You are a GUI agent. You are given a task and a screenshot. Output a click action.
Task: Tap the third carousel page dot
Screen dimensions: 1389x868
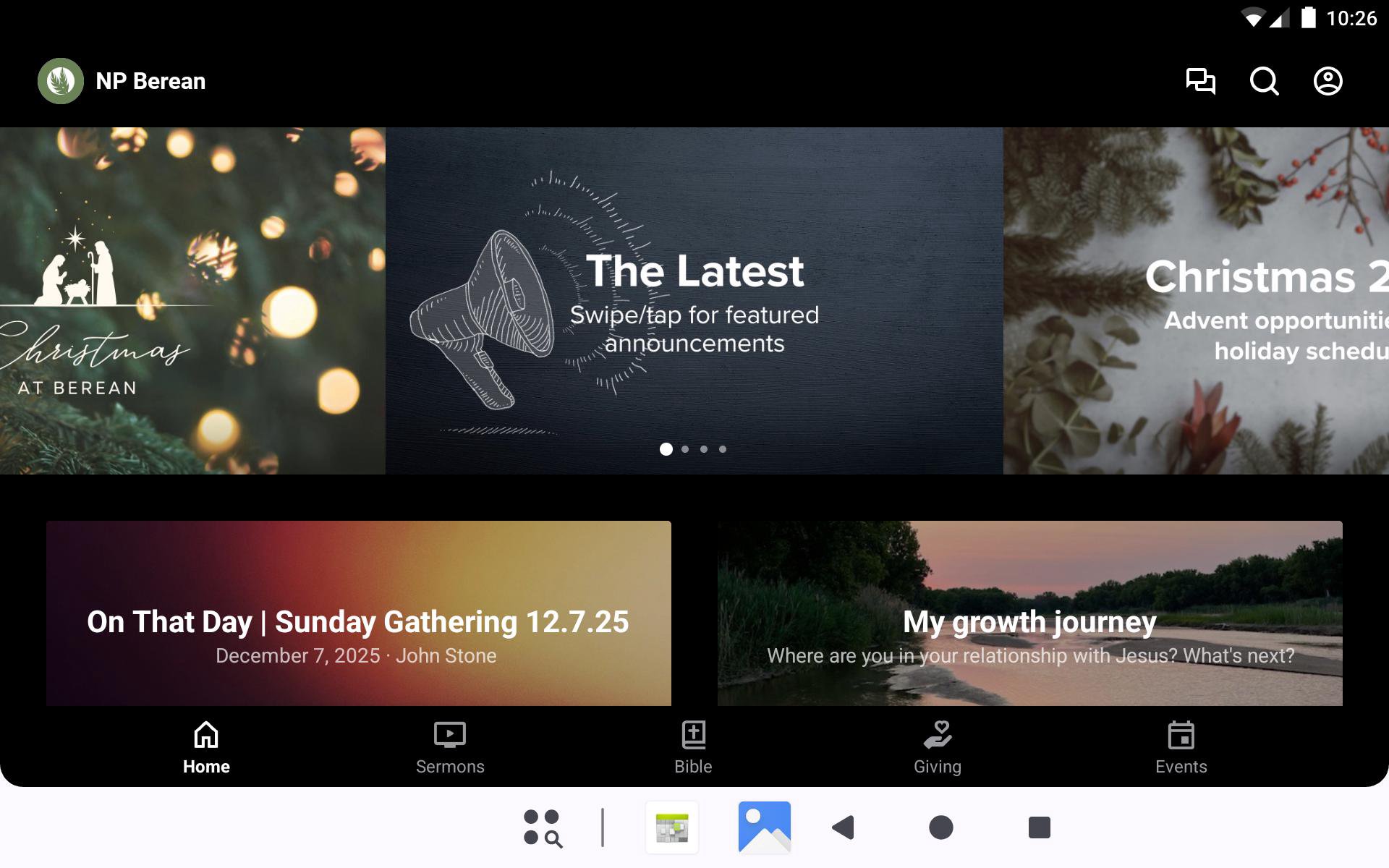(704, 449)
